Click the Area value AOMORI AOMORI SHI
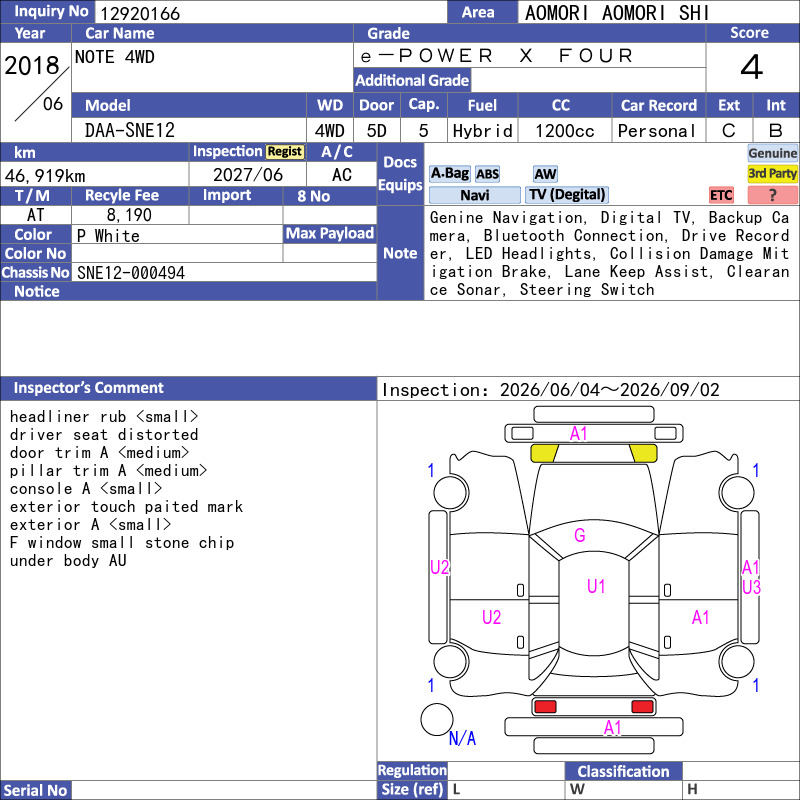This screenshot has height=800, width=800. point(617,13)
